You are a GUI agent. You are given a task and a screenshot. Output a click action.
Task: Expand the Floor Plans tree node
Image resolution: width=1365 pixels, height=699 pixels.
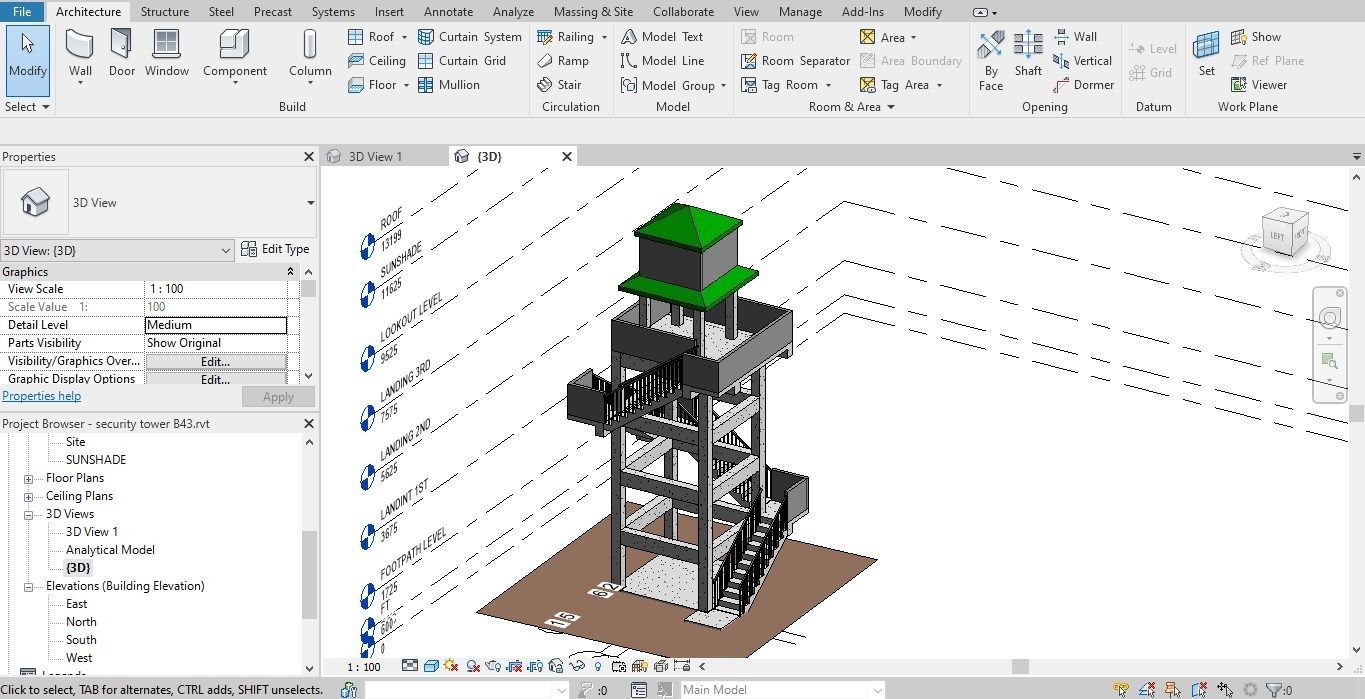28,477
